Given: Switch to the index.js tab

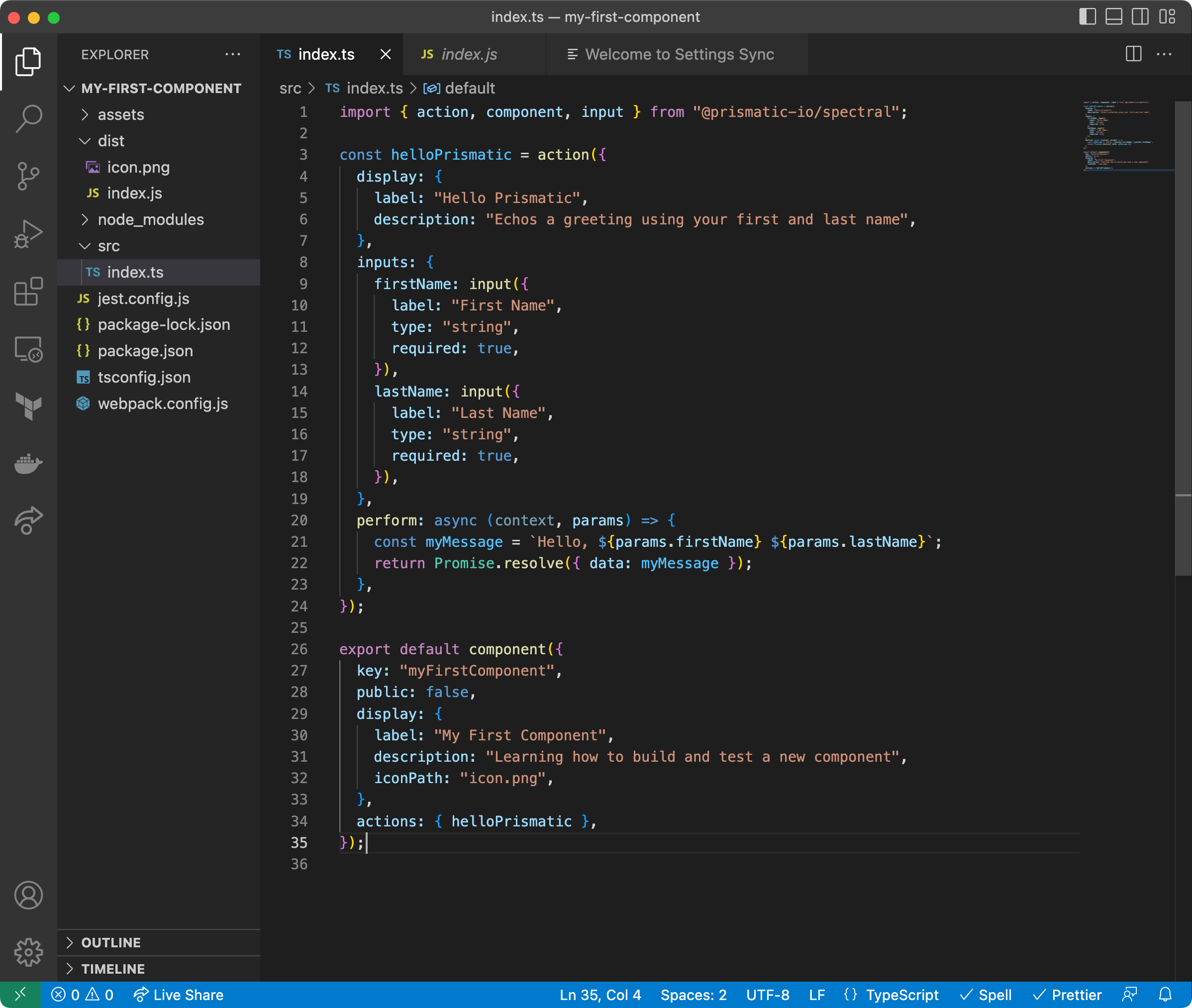Looking at the screenshot, I should coord(468,54).
